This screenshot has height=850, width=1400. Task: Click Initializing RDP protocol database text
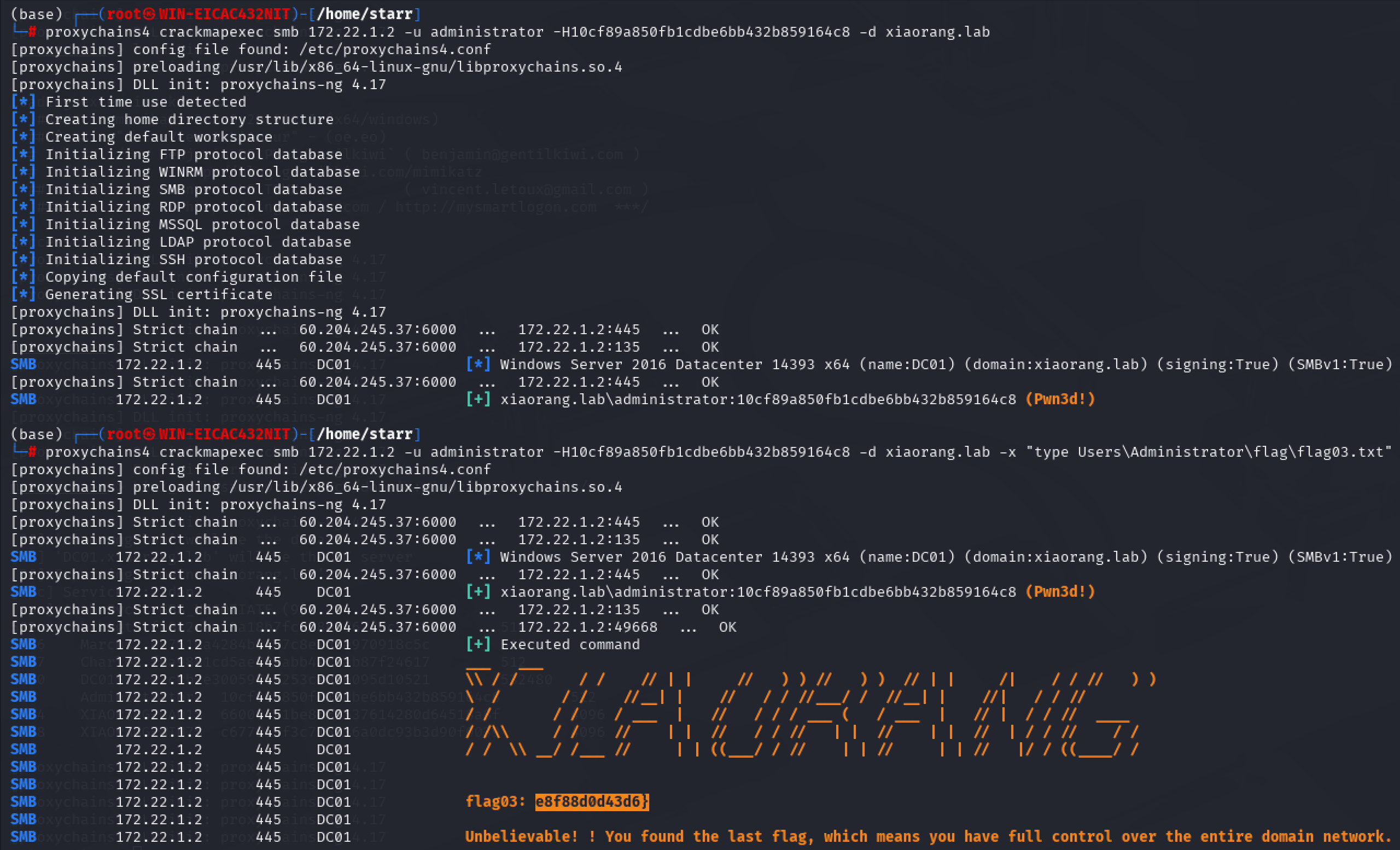(194, 207)
